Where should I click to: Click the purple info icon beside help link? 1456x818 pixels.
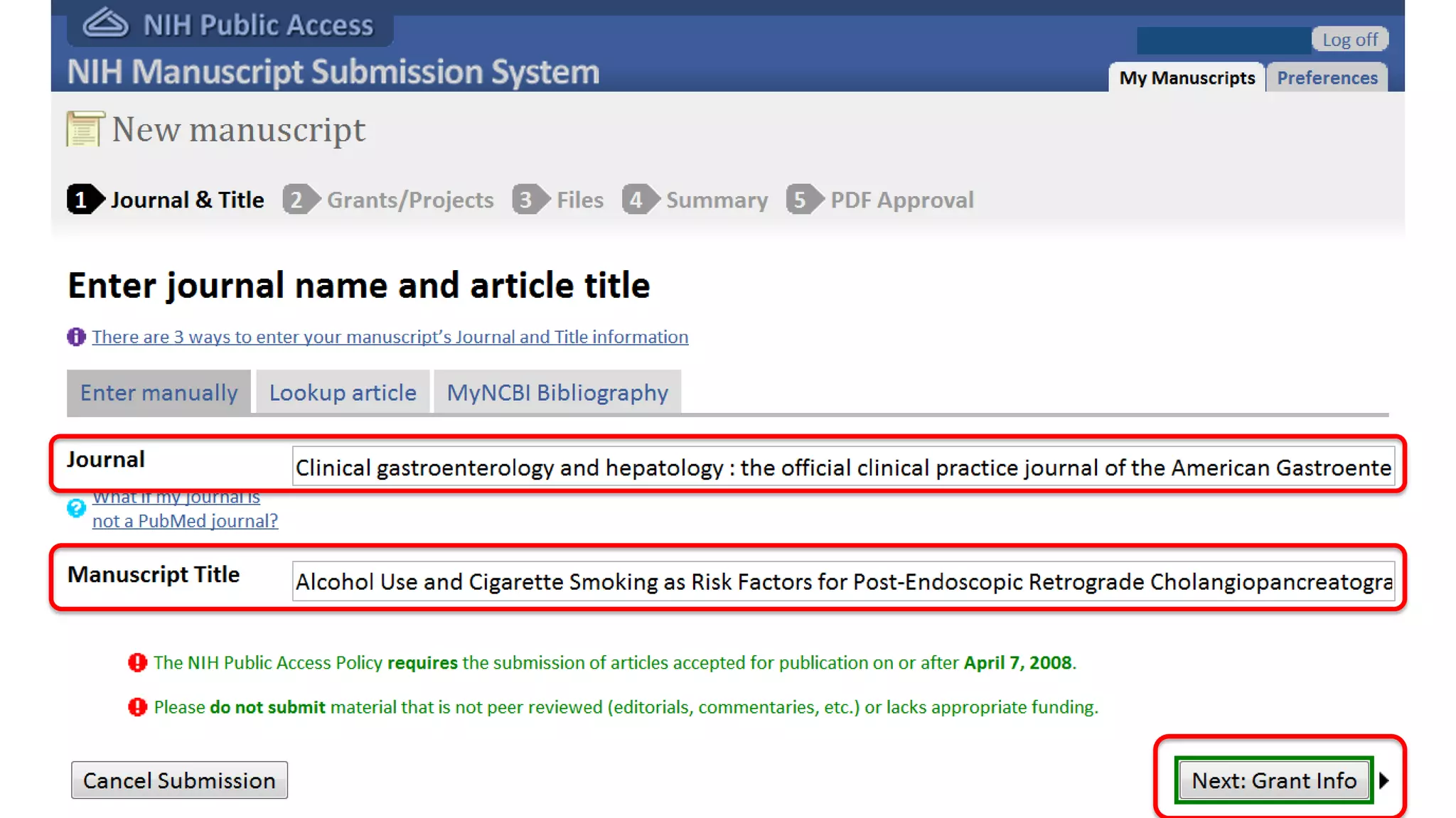[x=76, y=337]
